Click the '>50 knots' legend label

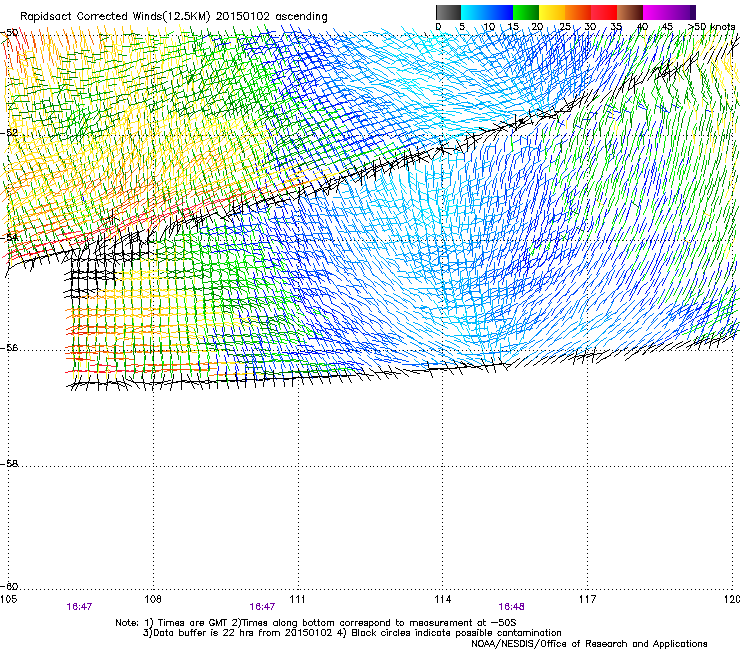pos(711,27)
